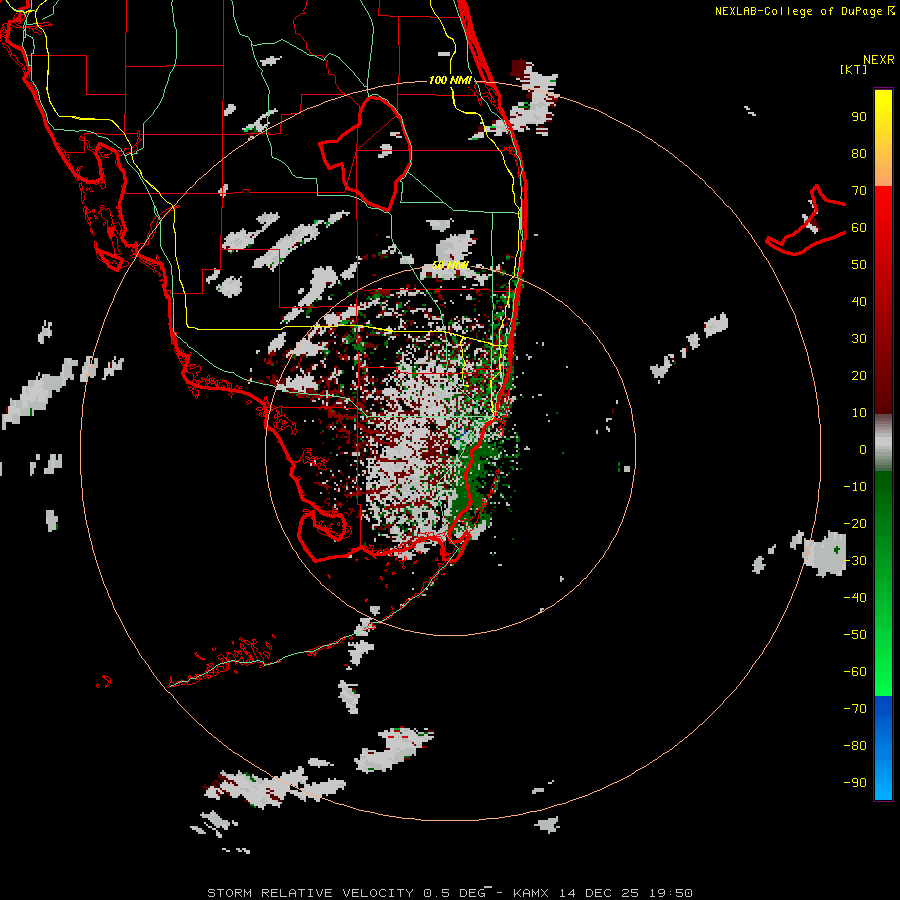Screen dimensions: 900x900
Task: Click the 20 value on velocity scale
Action: click(859, 375)
